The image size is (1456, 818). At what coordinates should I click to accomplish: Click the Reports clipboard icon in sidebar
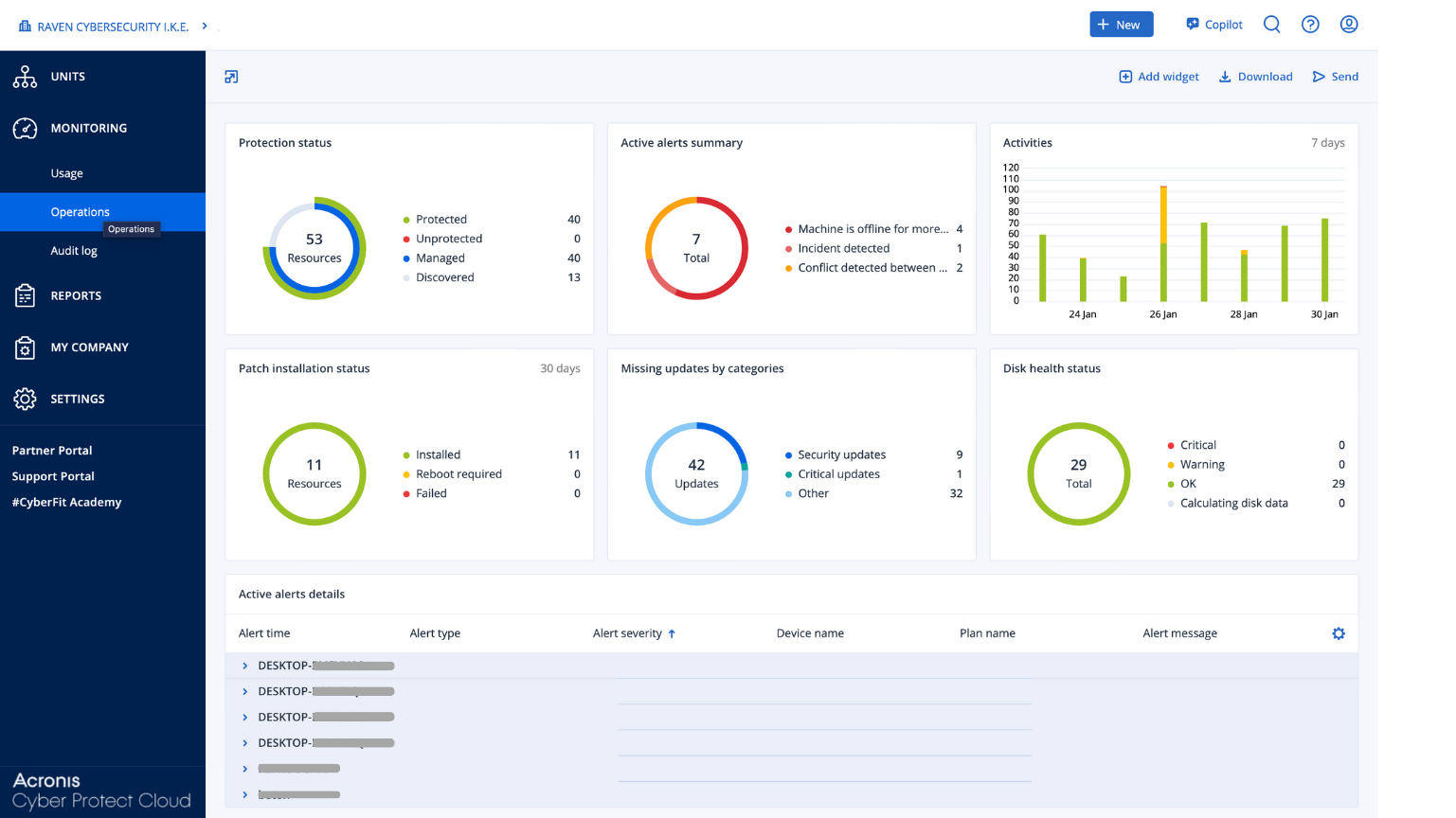(25, 295)
